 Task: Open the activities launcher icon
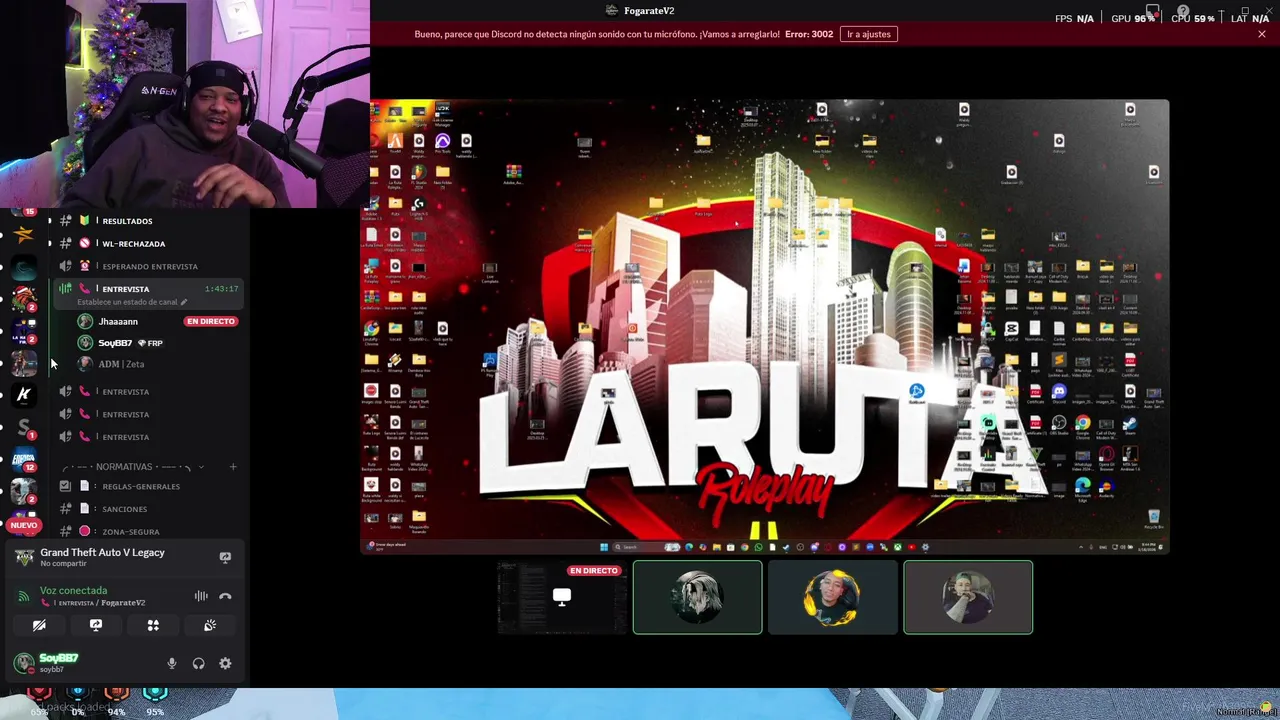[x=153, y=625]
